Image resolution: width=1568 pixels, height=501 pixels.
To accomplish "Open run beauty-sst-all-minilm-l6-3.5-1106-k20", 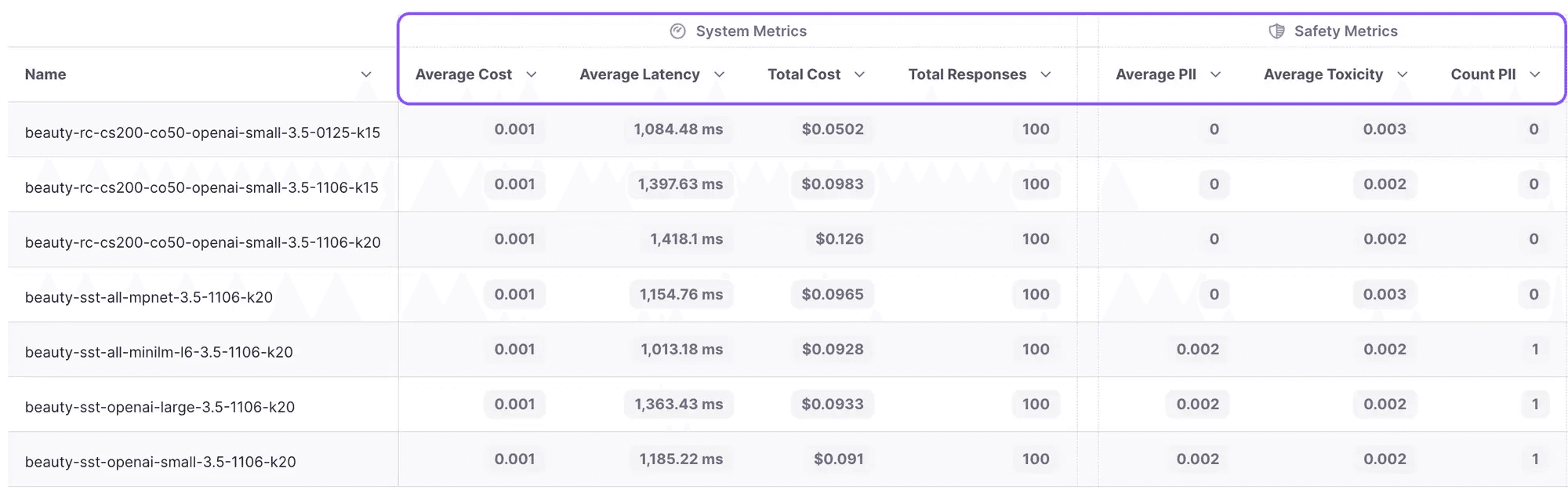I will point(159,352).
